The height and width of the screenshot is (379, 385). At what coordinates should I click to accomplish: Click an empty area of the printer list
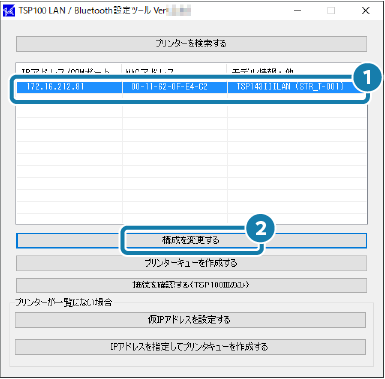pos(191,160)
